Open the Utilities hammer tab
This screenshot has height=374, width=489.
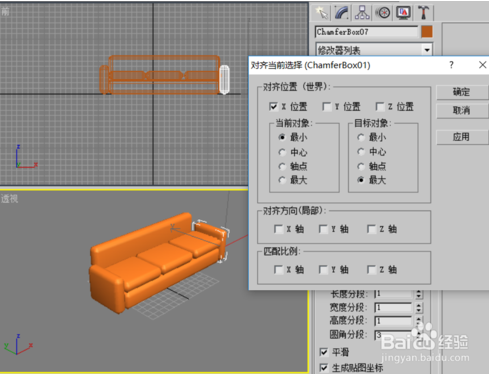(x=424, y=13)
